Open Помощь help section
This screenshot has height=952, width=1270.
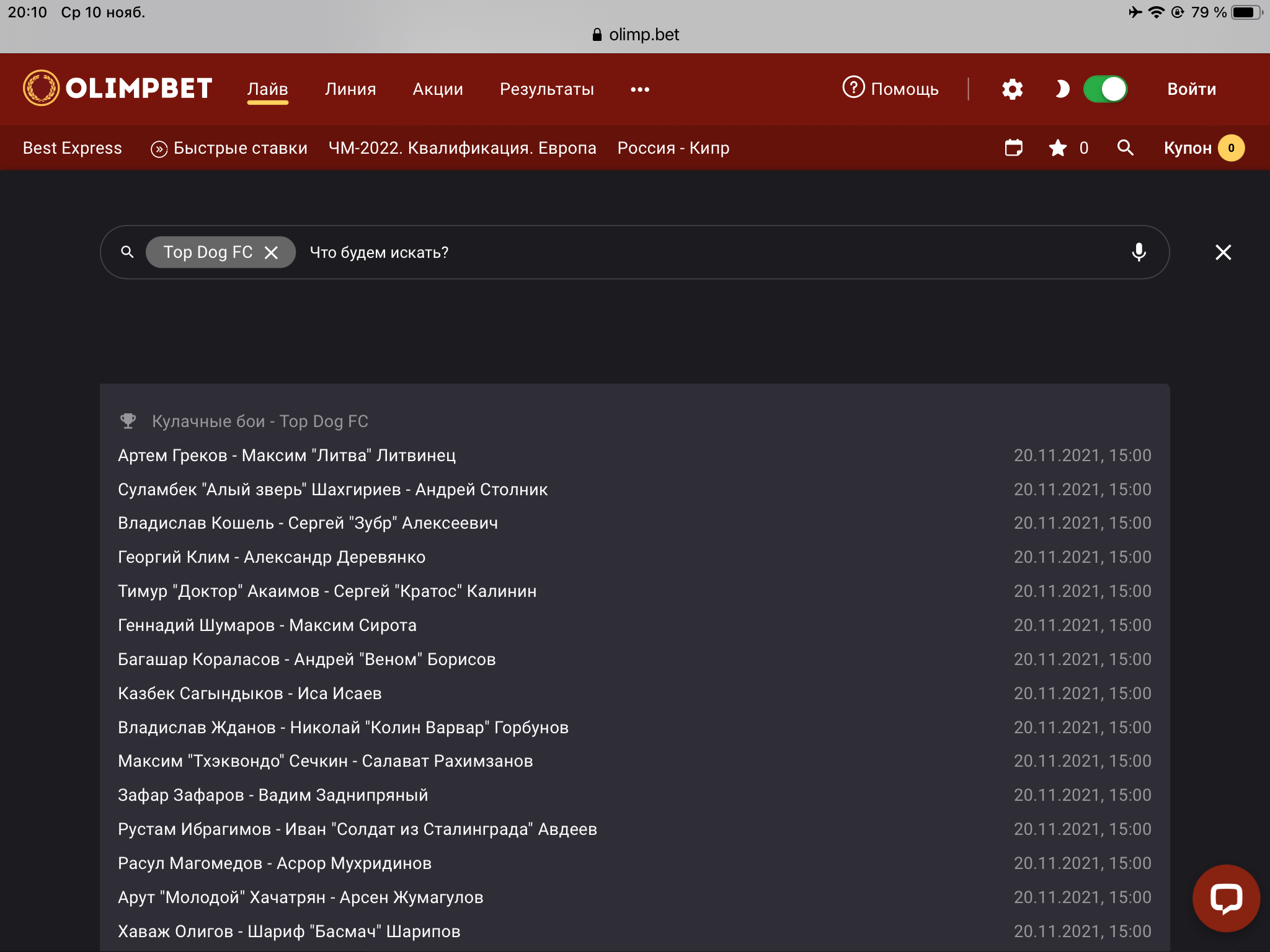point(890,89)
